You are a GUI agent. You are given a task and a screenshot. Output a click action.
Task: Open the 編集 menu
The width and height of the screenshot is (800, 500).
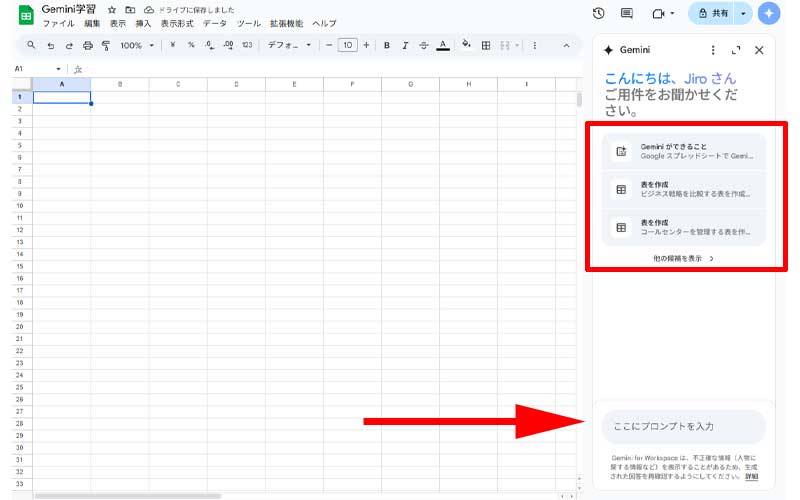(92, 23)
